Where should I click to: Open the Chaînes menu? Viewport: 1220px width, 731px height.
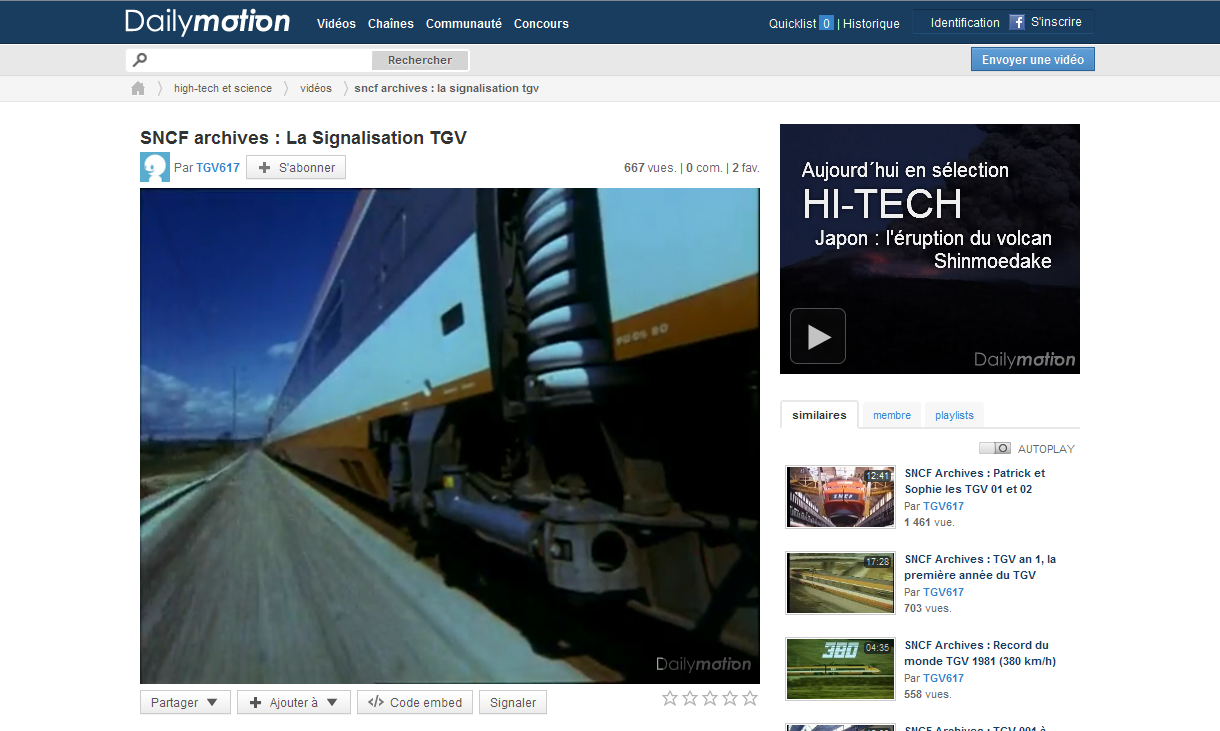391,23
